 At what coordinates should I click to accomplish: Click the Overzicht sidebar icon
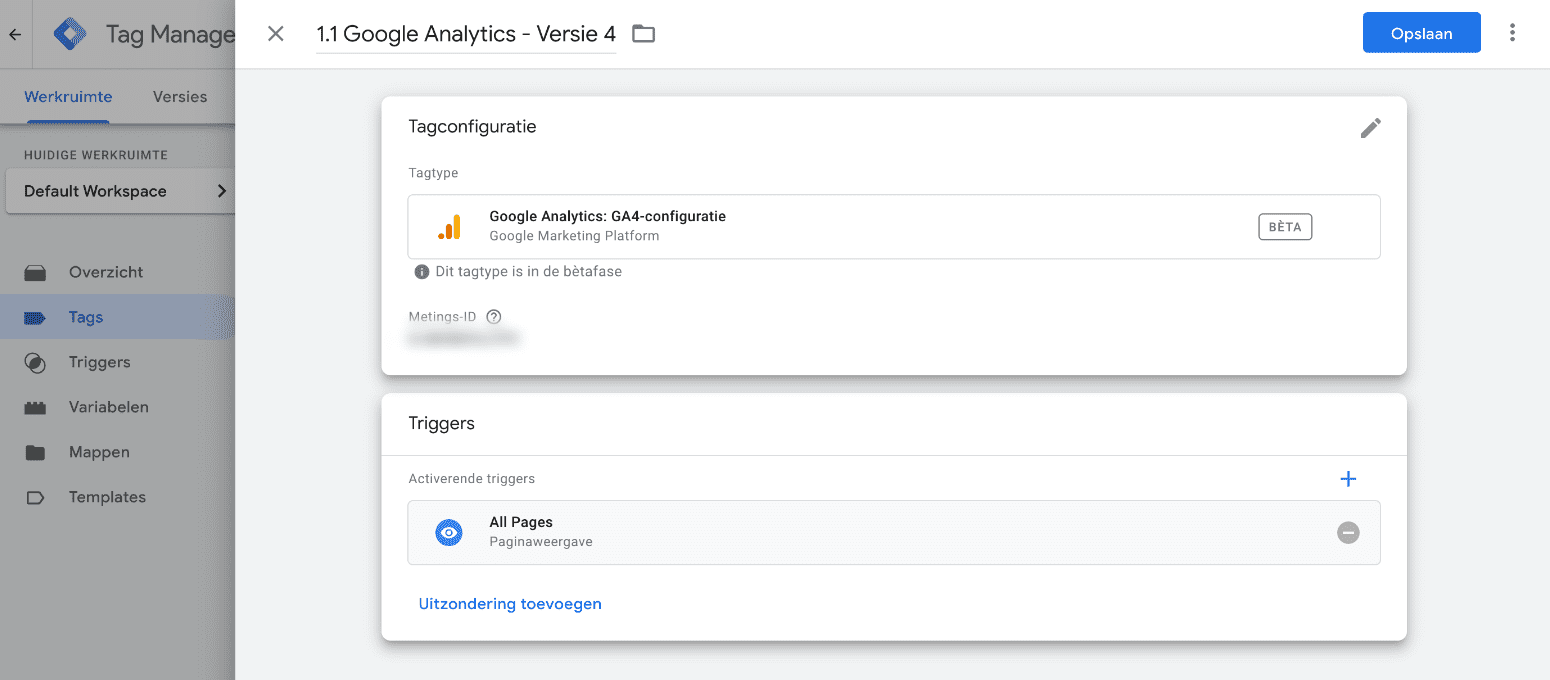click(x=35, y=272)
